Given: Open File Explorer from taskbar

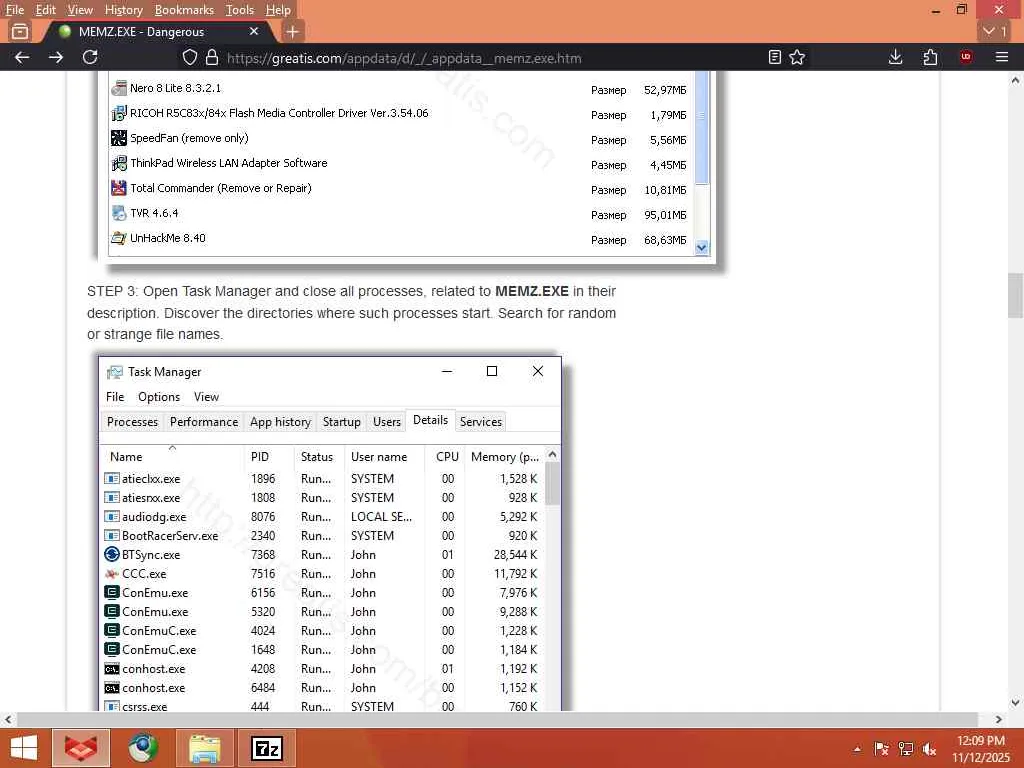Looking at the screenshot, I should click(205, 748).
